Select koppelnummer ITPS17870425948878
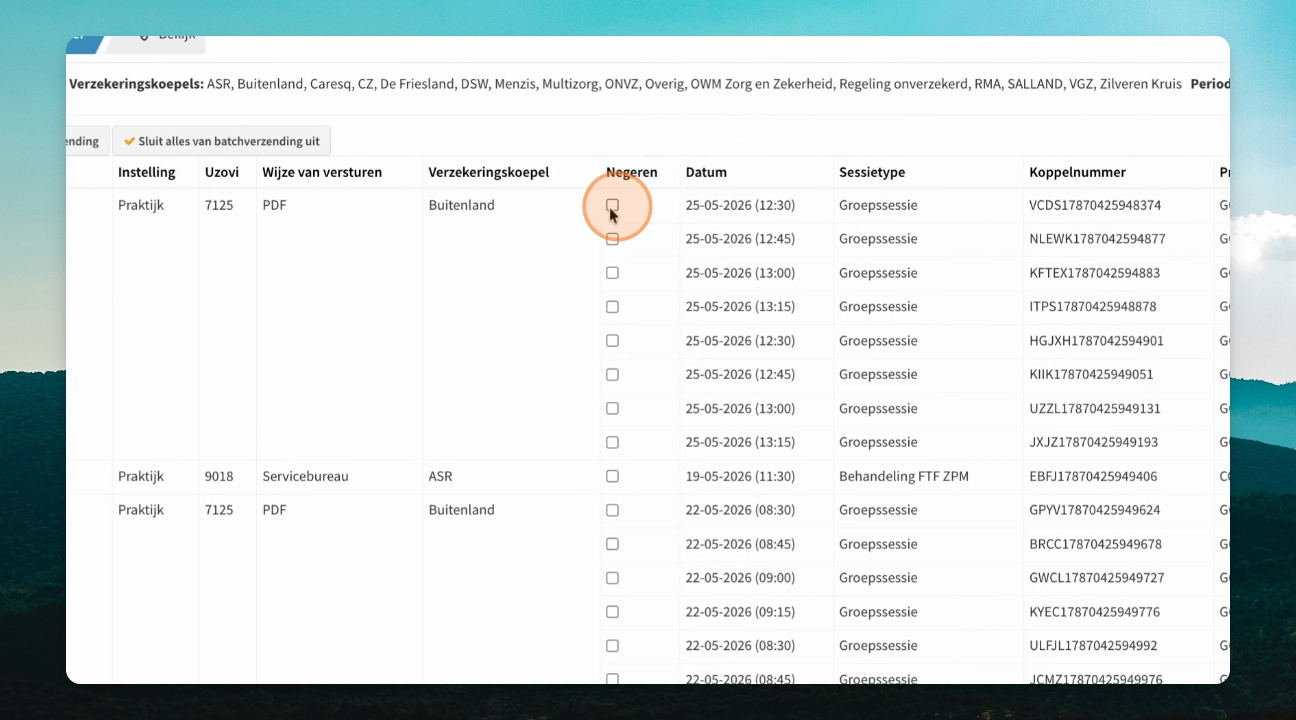 pos(1093,307)
